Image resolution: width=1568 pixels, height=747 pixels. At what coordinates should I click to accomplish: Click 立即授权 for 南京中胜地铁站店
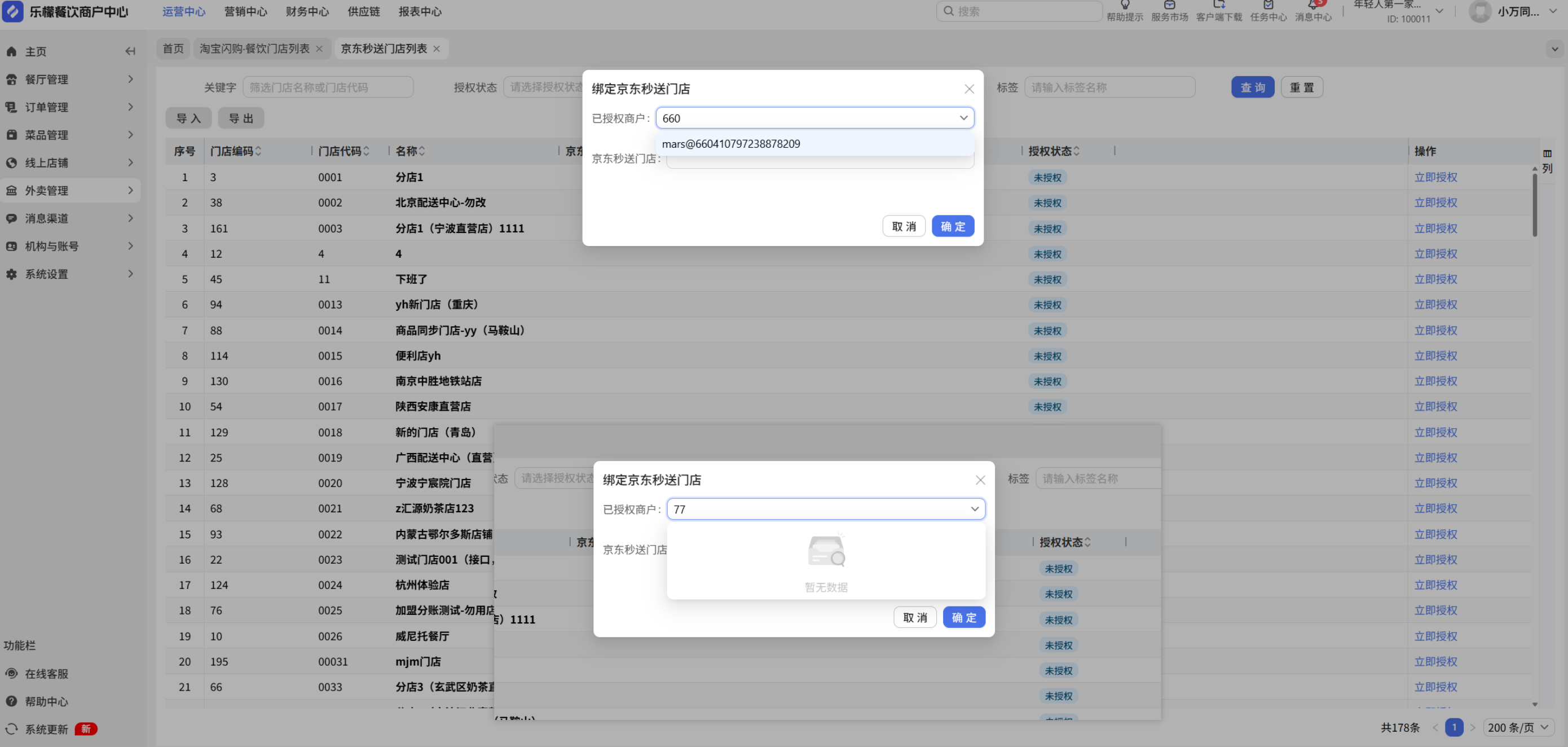[x=1435, y=381]
